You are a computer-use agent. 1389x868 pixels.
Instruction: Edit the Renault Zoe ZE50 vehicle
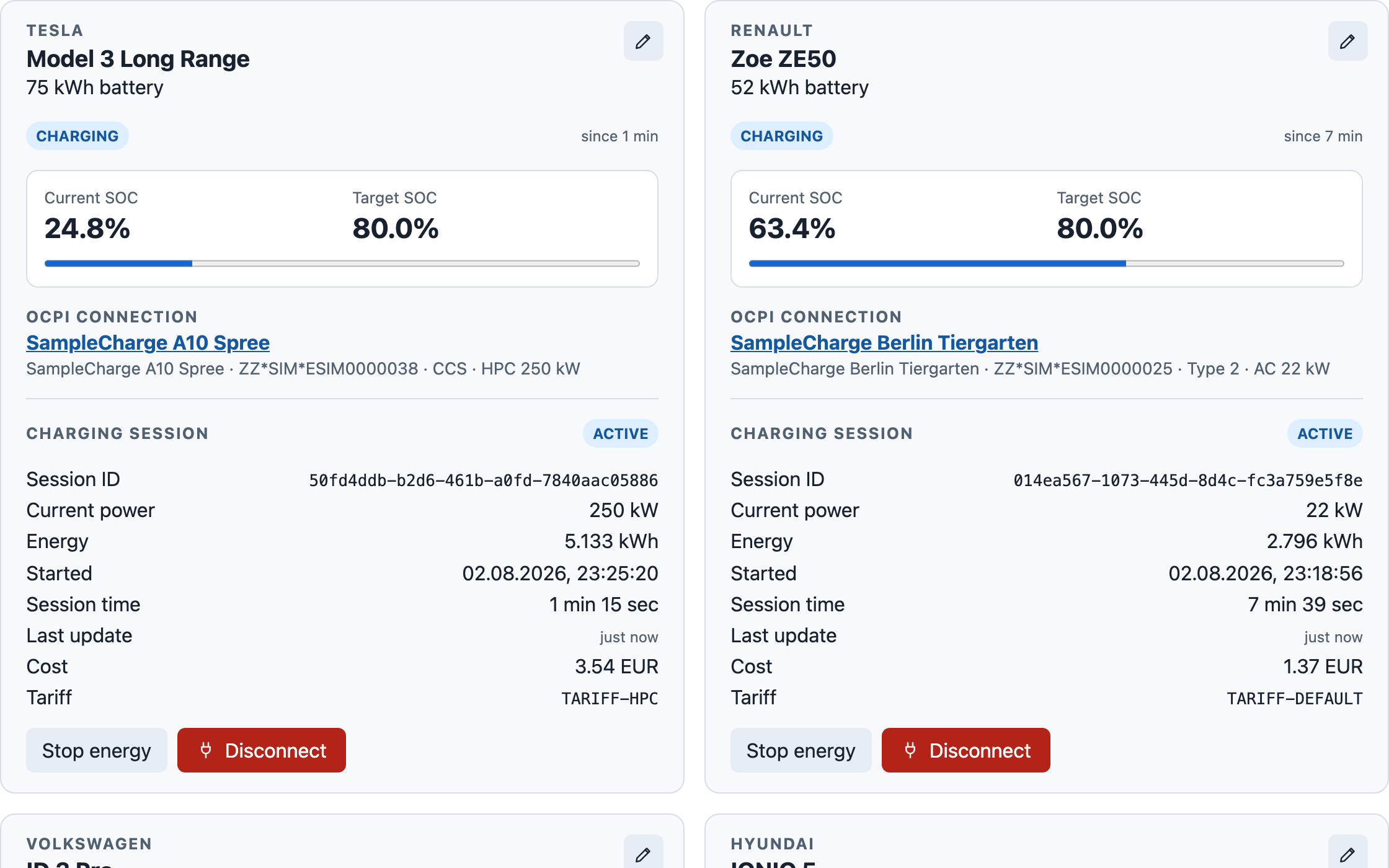1347,41
